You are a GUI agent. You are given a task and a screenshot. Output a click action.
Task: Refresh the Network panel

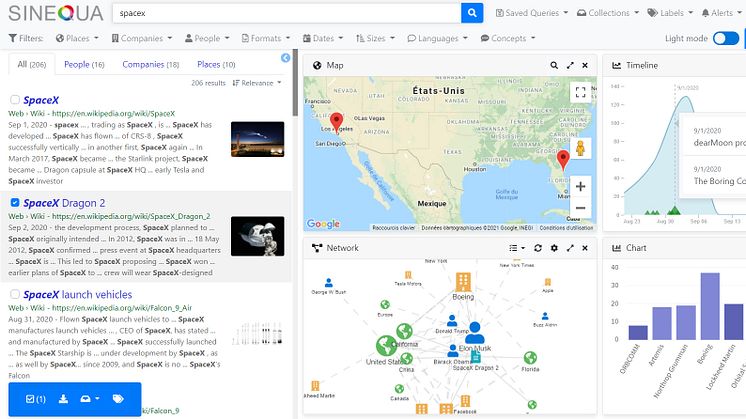[x=538, y=248]
